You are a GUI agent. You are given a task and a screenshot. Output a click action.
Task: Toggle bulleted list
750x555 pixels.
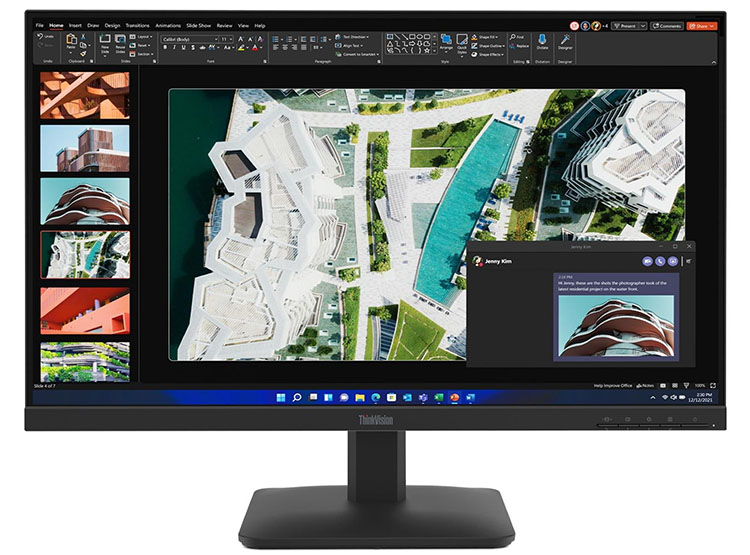(x=277, y=39)
